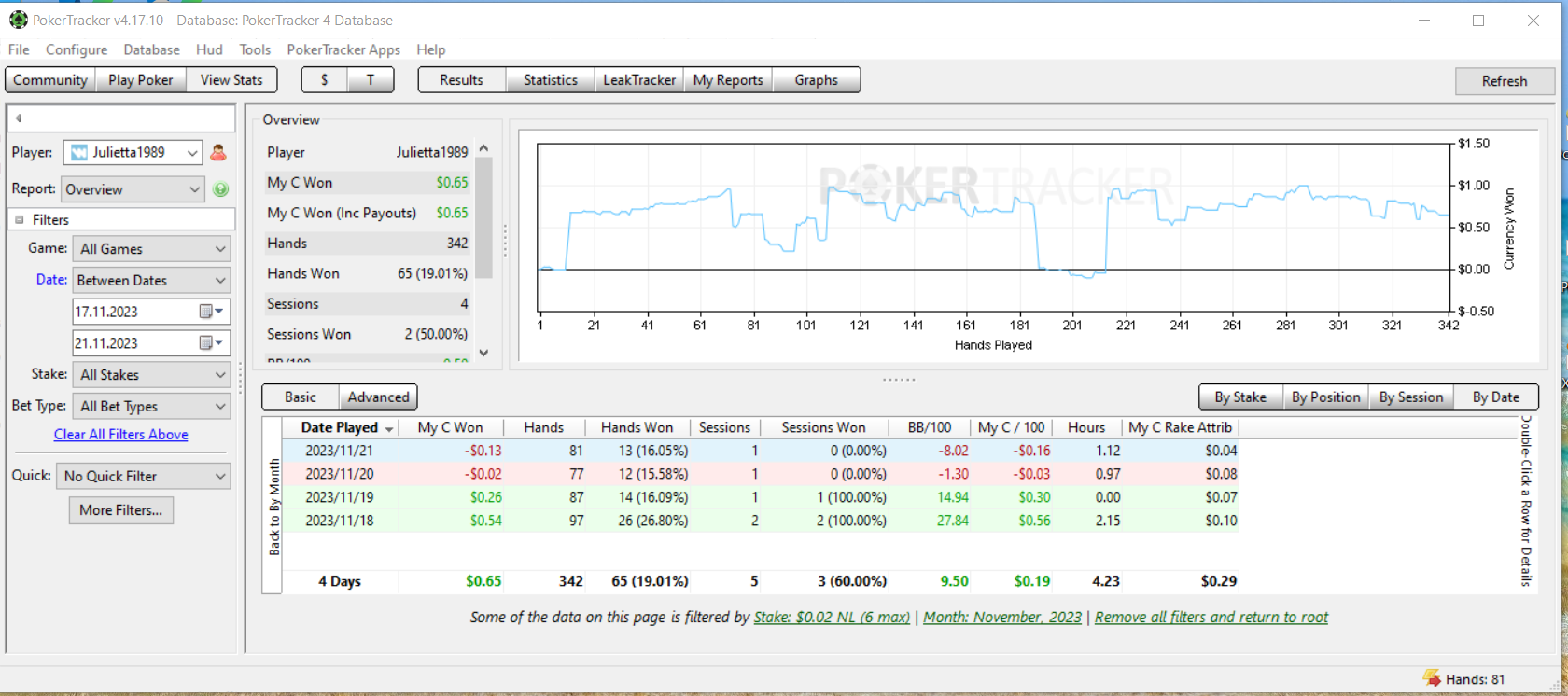
Task: Click the My C Won column header
Action: tap(450, 427)
